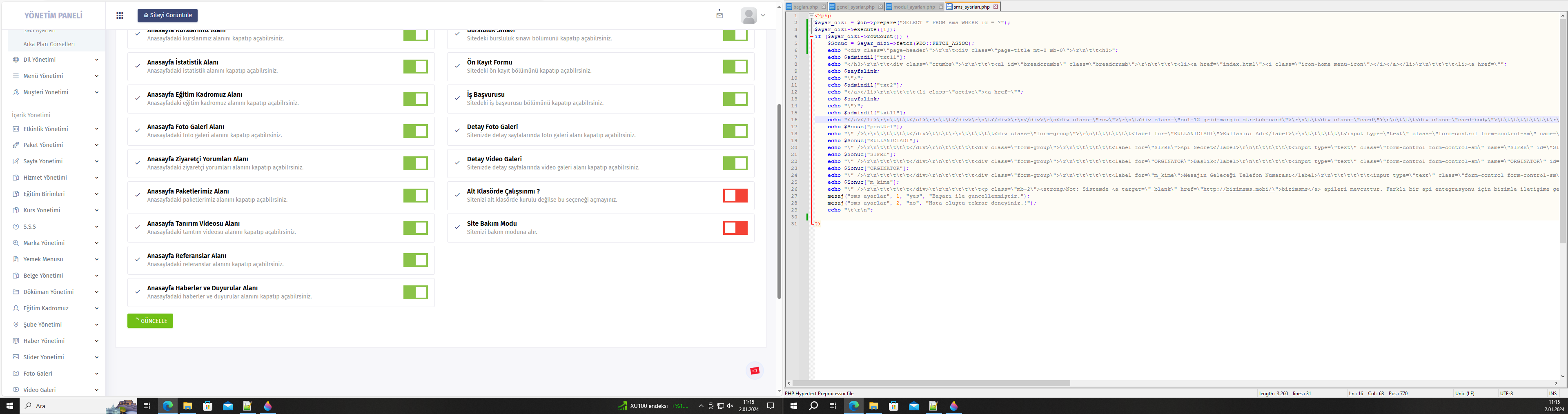Expand Slider Yönetimi chevron
Image resolution: width=1568 pixels, height=414 pixels.
97,357
